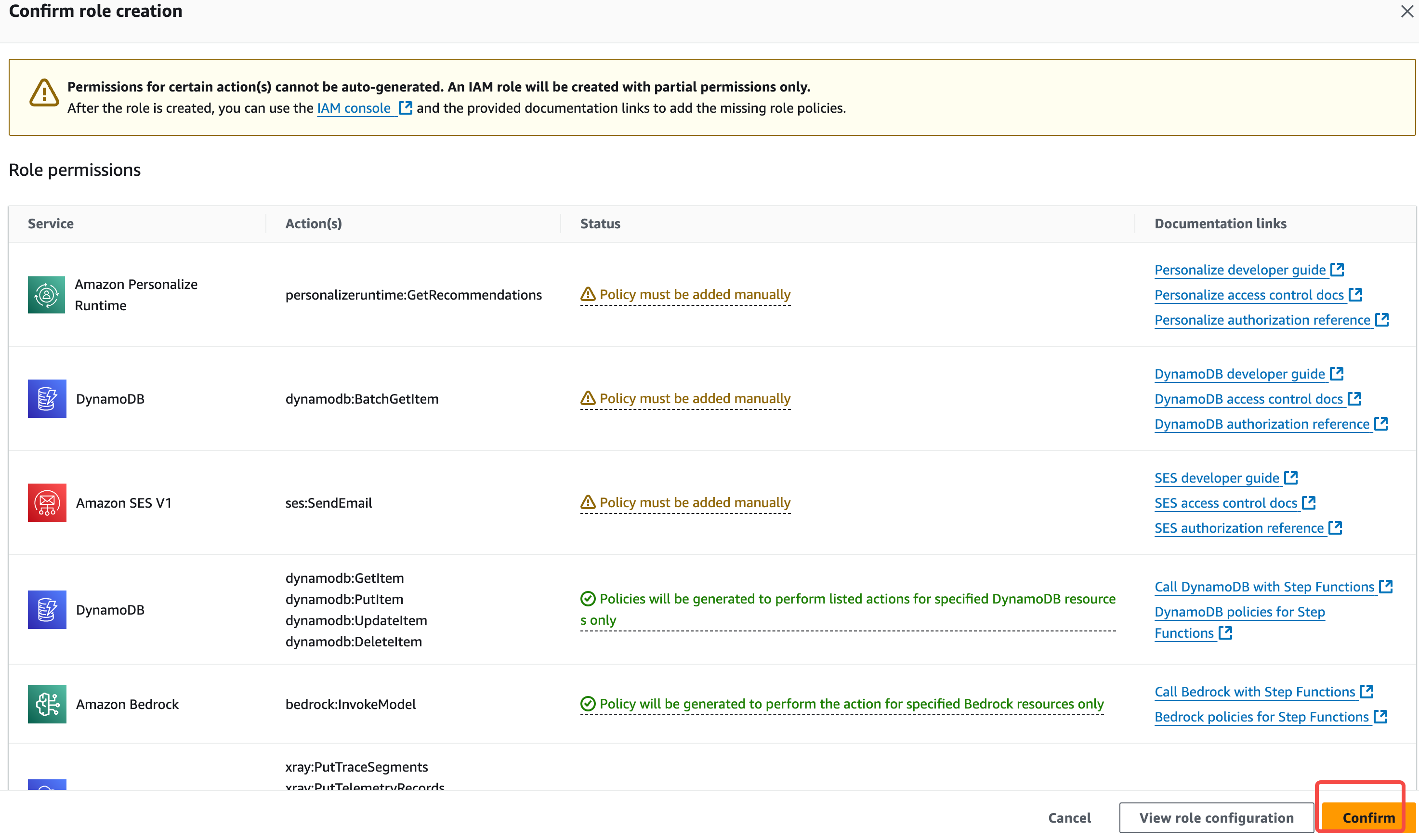1419x840 pixels.
Task: Open Call Bedrock with Step Functions link
Action: tap(1255, 692)
